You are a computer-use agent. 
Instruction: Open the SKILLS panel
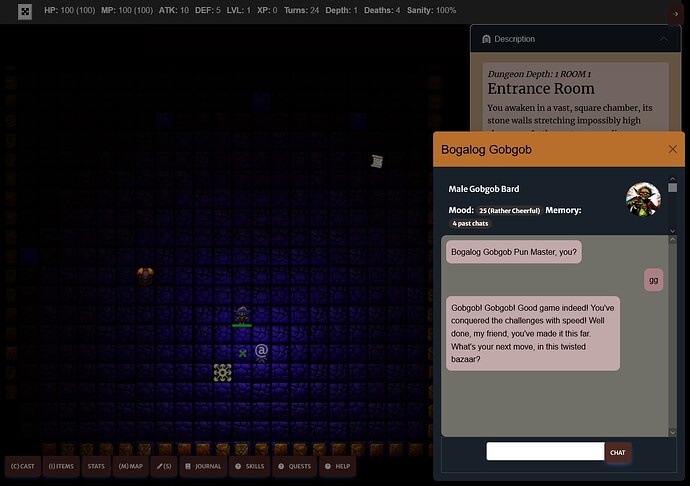(250, 466)
